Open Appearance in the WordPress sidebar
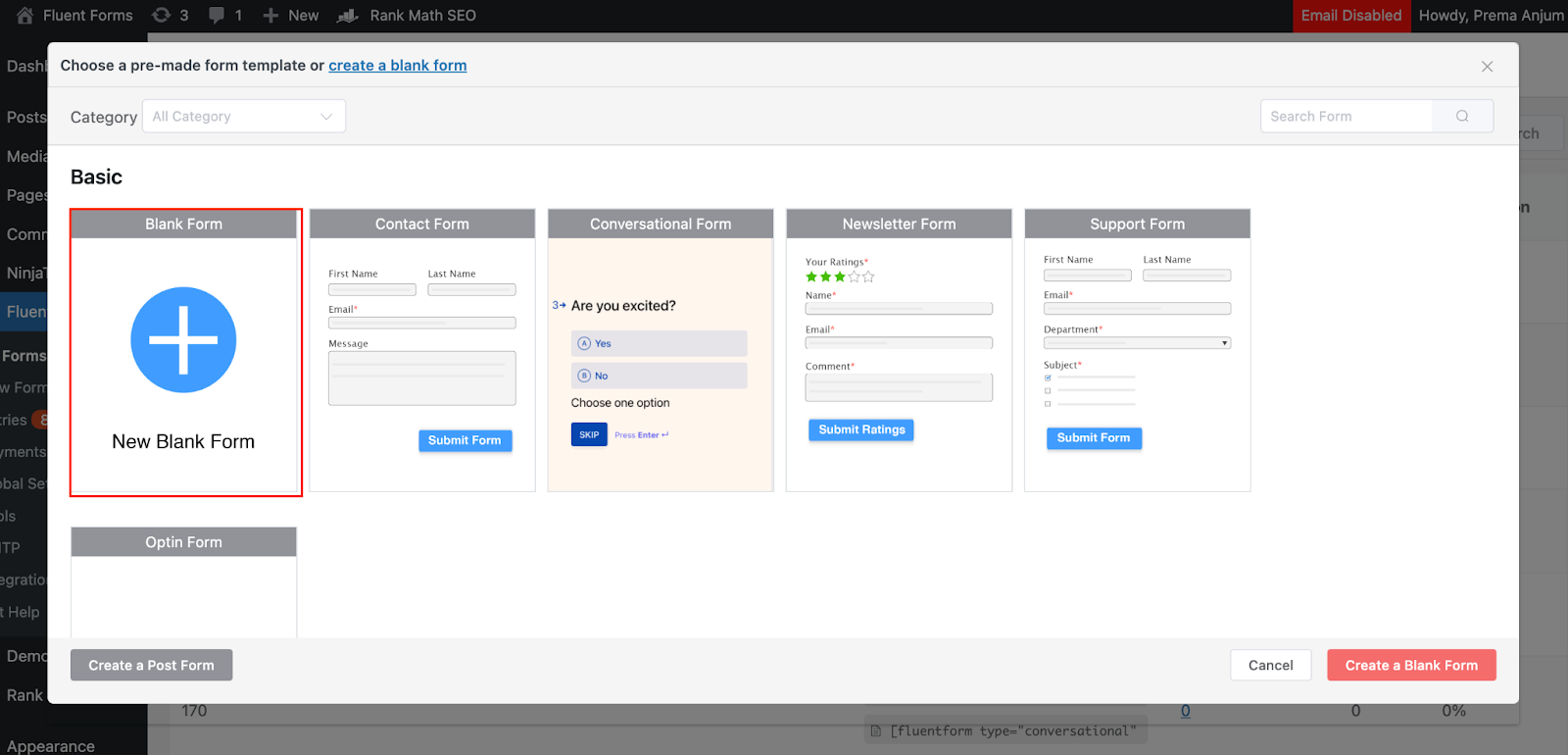The width and height of the screenshot is (1568, 755). click(x=51, y=745)
